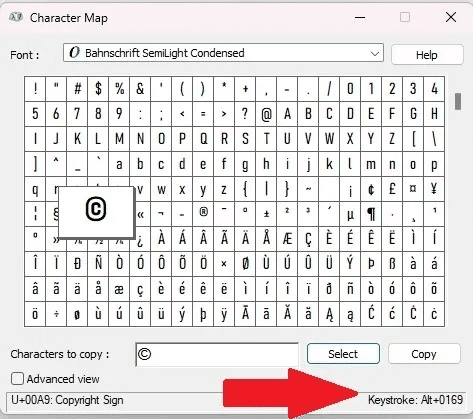Select the not sign ¬ cell
This screenshot has height=419, width=473.
pos(161,214)
